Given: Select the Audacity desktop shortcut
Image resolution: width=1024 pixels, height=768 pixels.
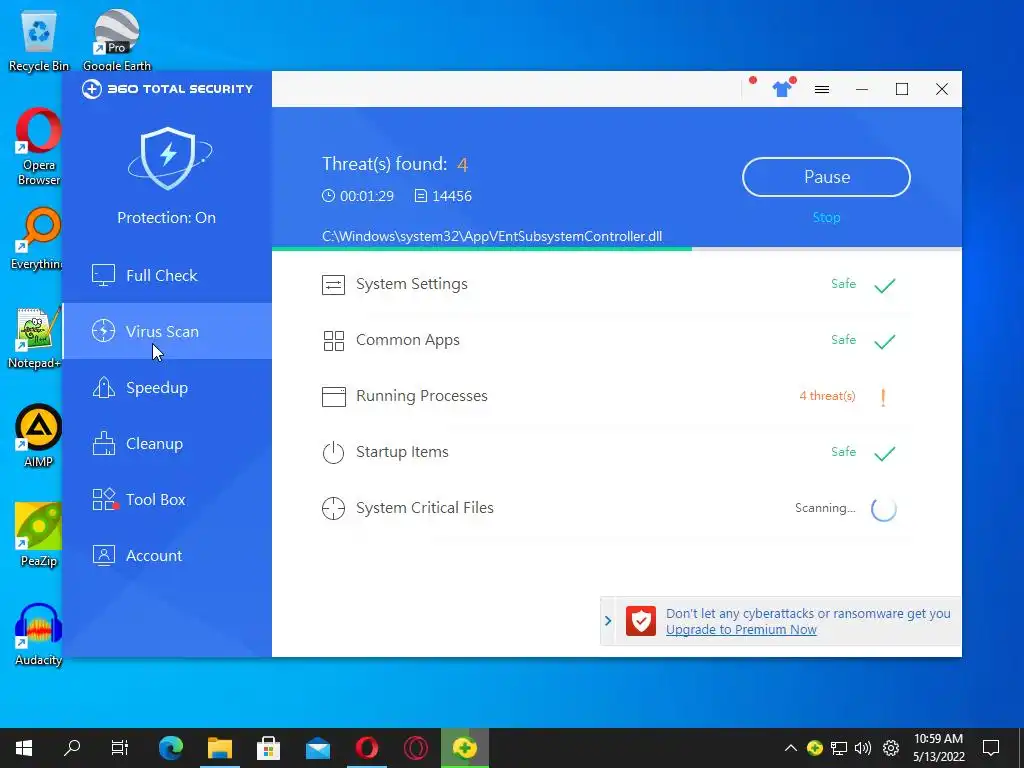Looking at the screenshot, I should tap(38, 634).
